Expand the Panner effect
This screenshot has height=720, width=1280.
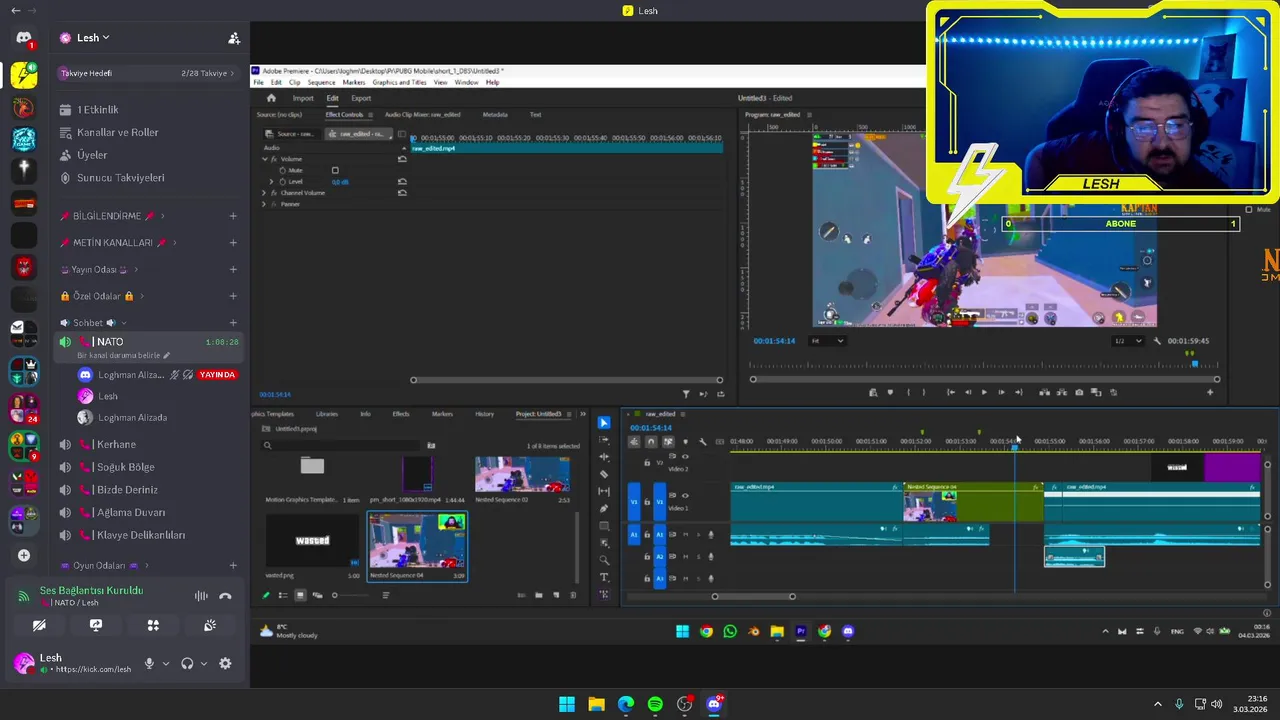(264, 204)
